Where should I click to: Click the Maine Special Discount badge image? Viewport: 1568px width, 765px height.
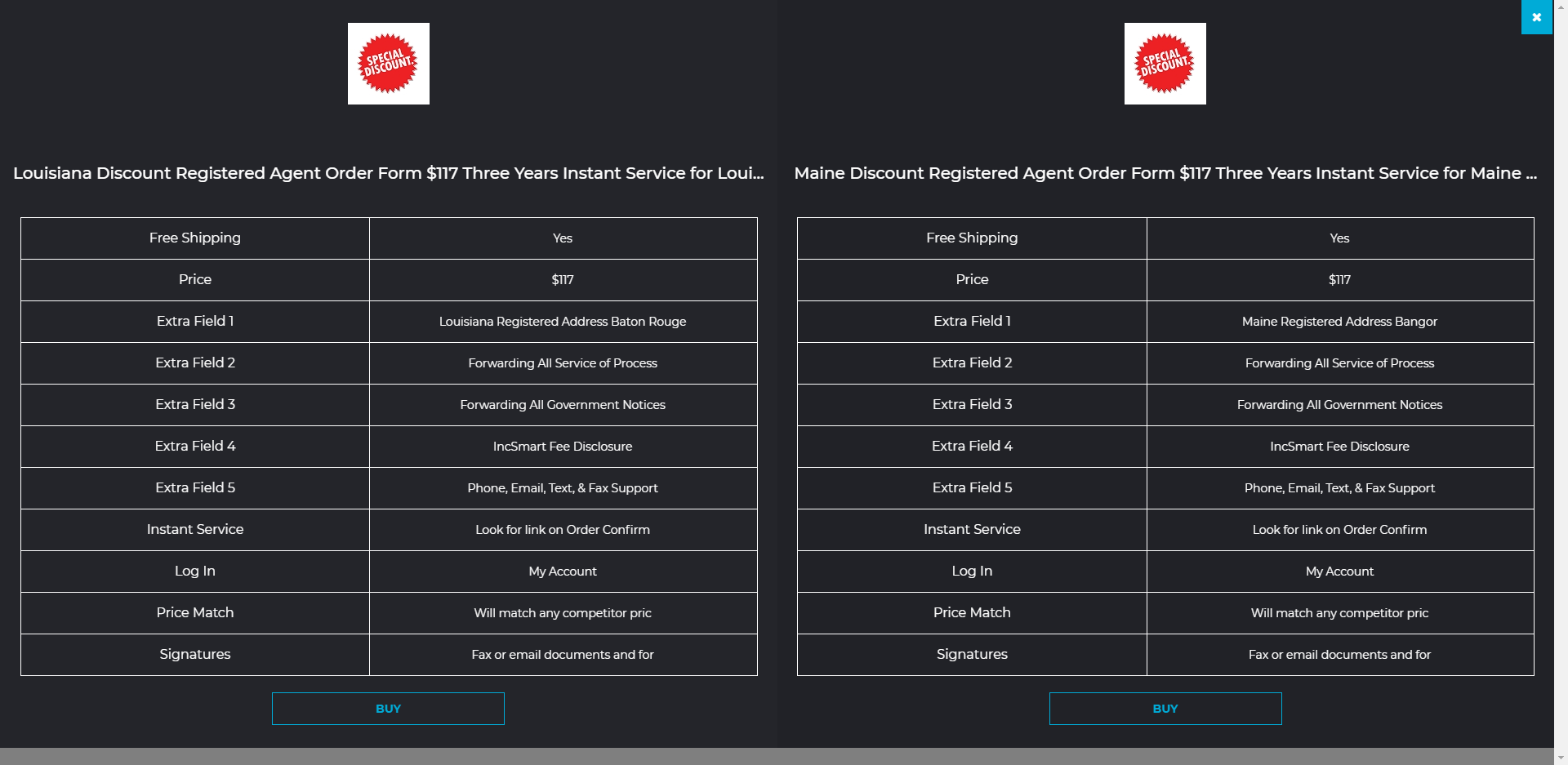point(1165,64)
